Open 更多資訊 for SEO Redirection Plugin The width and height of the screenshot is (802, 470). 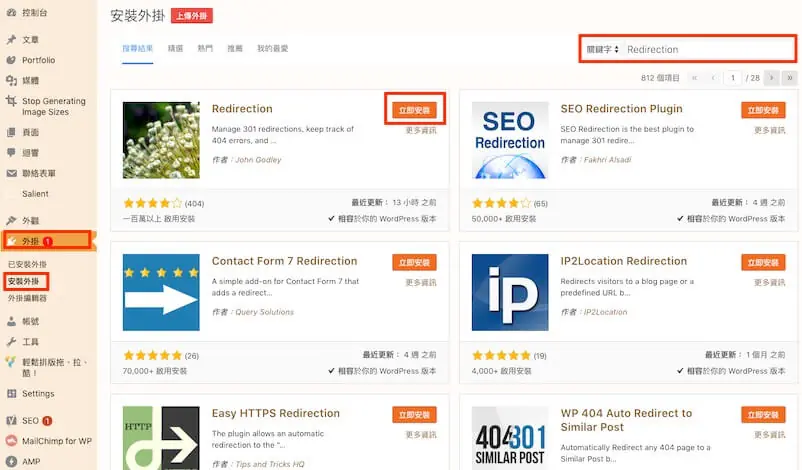tap(770, 130)
